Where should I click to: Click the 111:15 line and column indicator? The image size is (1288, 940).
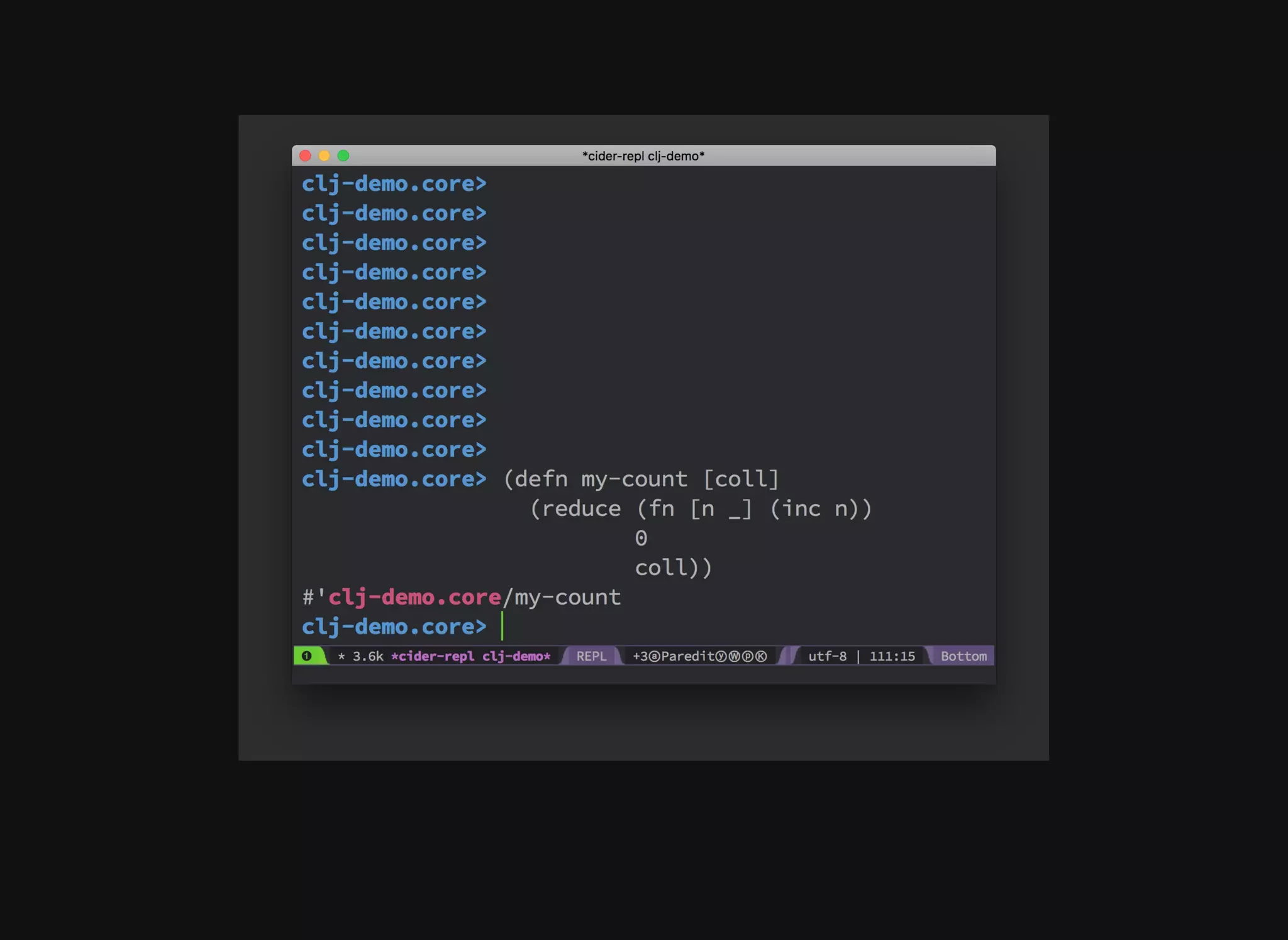point(892,656)
